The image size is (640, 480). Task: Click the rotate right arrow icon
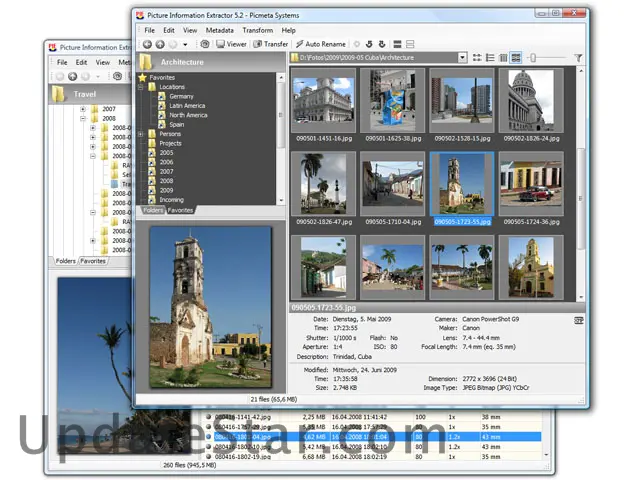point(383,45)
